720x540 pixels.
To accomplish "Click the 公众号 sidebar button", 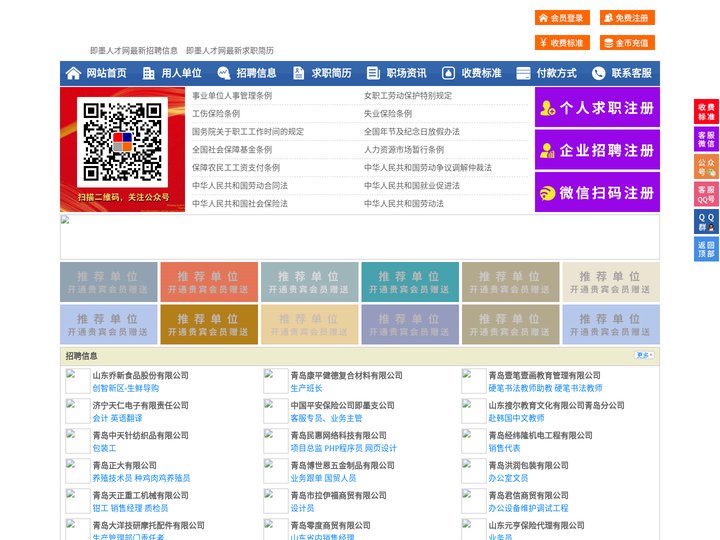I will point(706,167).
